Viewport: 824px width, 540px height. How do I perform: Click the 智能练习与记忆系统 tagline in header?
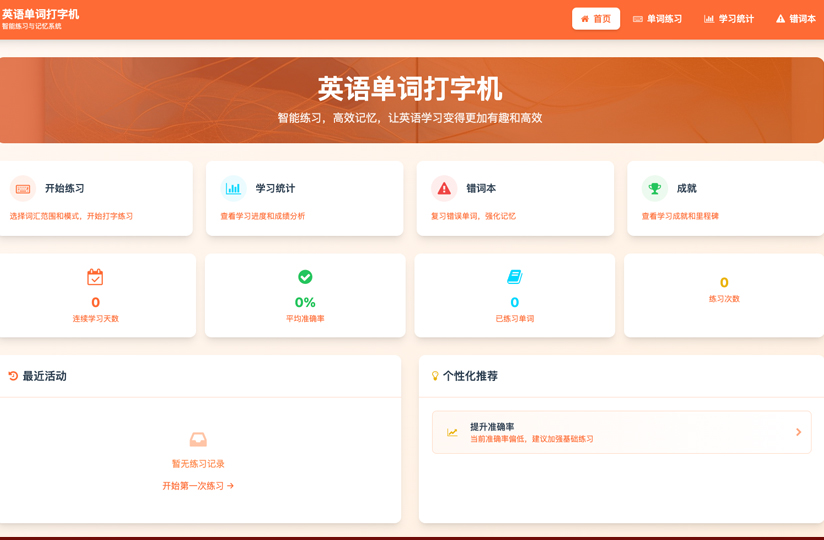(32, 26)
